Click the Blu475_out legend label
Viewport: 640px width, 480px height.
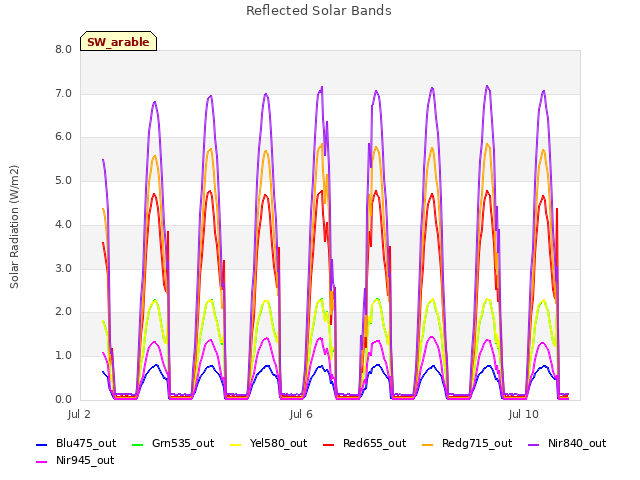pyautogui.click(x=86, y=443)
